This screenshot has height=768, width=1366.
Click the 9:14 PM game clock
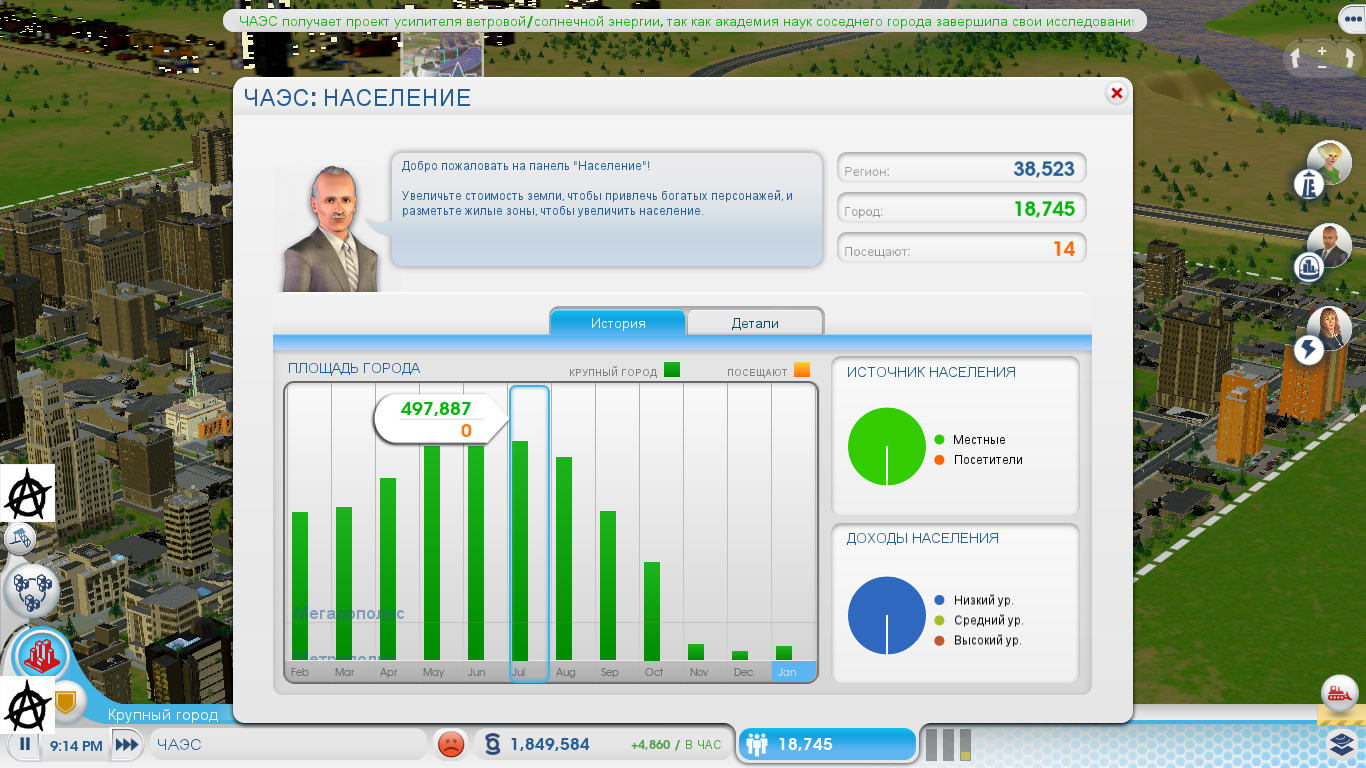point(75,746)
